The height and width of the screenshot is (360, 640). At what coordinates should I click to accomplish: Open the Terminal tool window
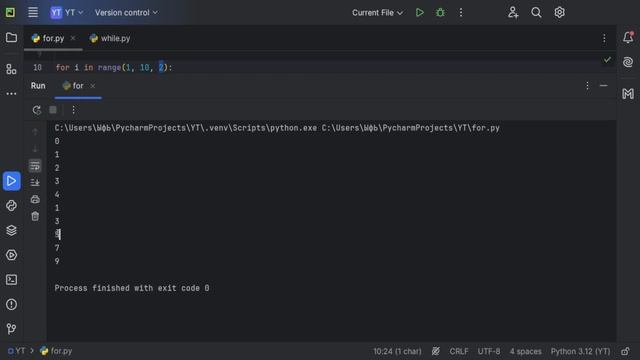point(11,280)
